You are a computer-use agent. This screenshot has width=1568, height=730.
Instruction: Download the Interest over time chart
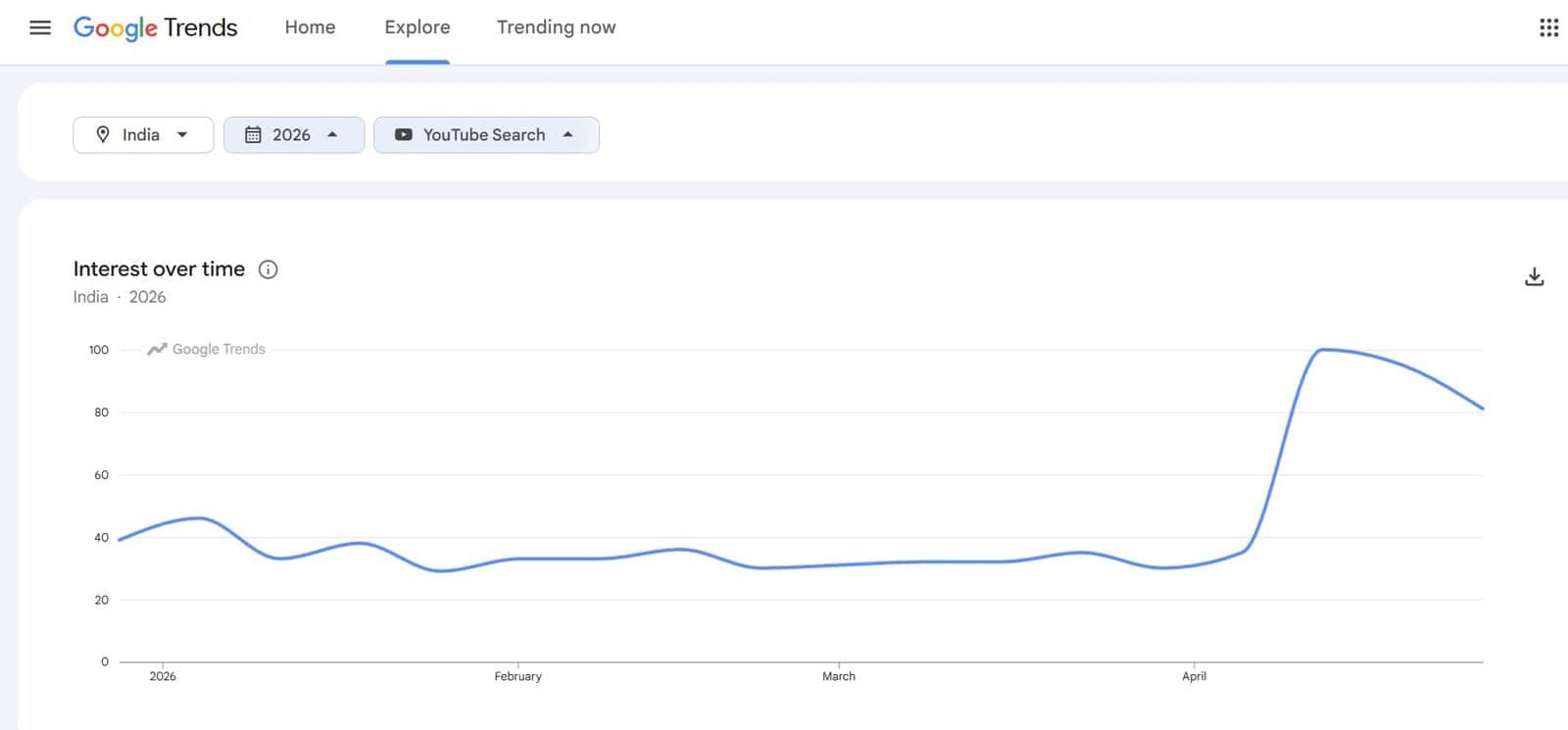click(x=1535, y=277)
